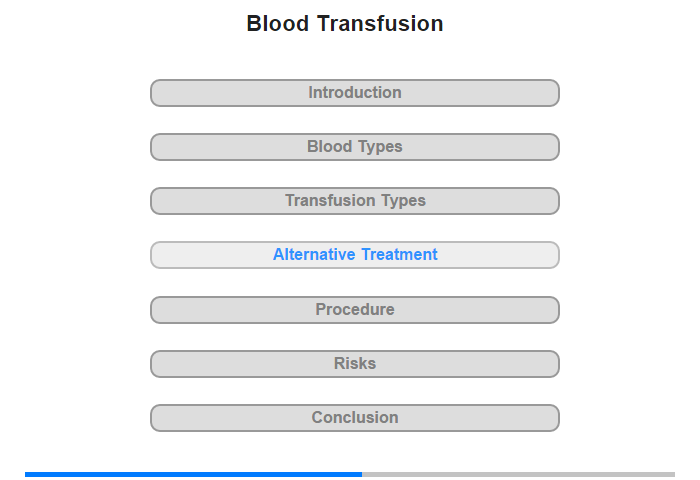
Task: Click the Blood Transfusion title heading
Action: pos(345,23)
